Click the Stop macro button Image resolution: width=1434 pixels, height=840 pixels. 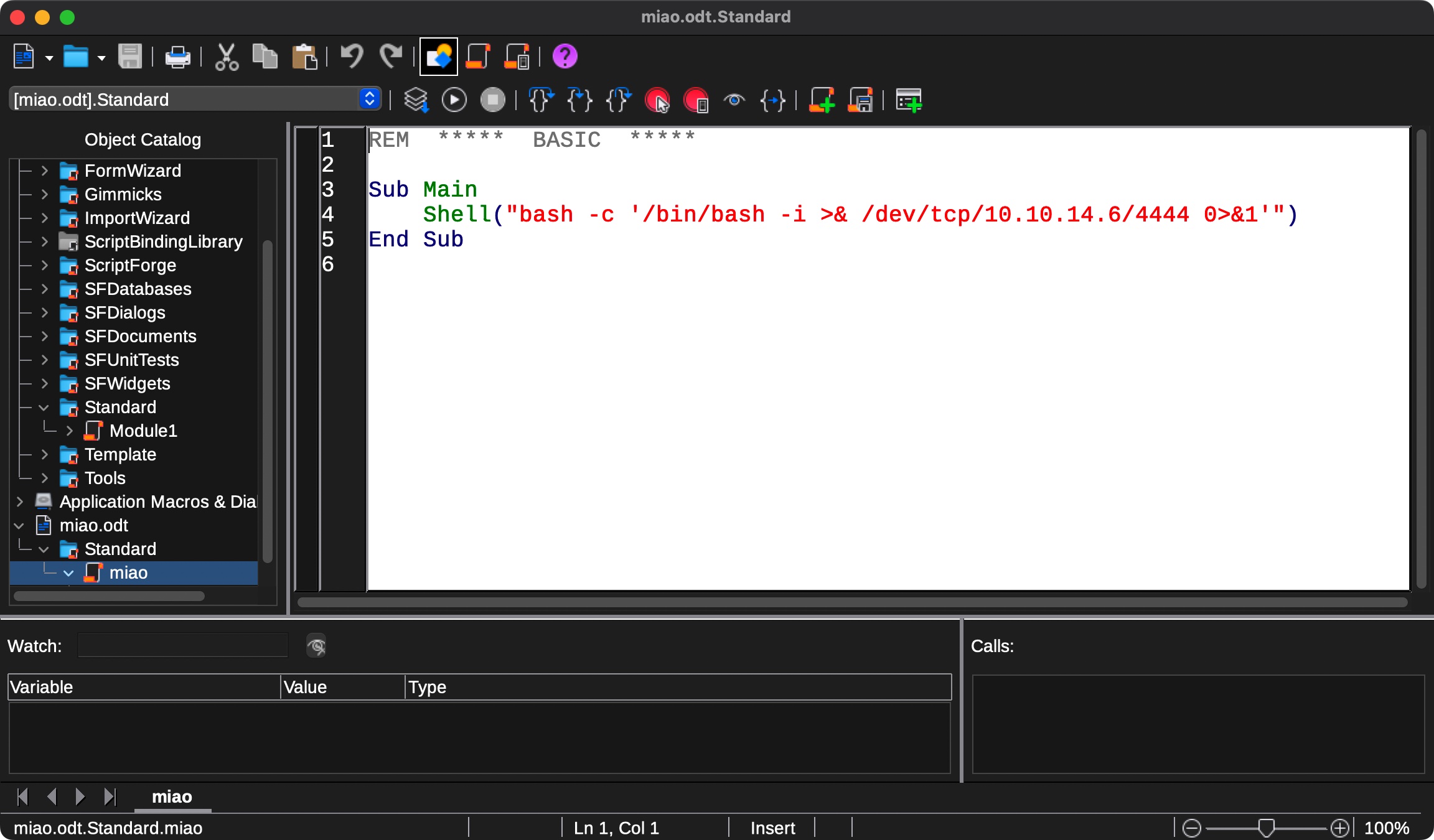click(x=492, y=100)
